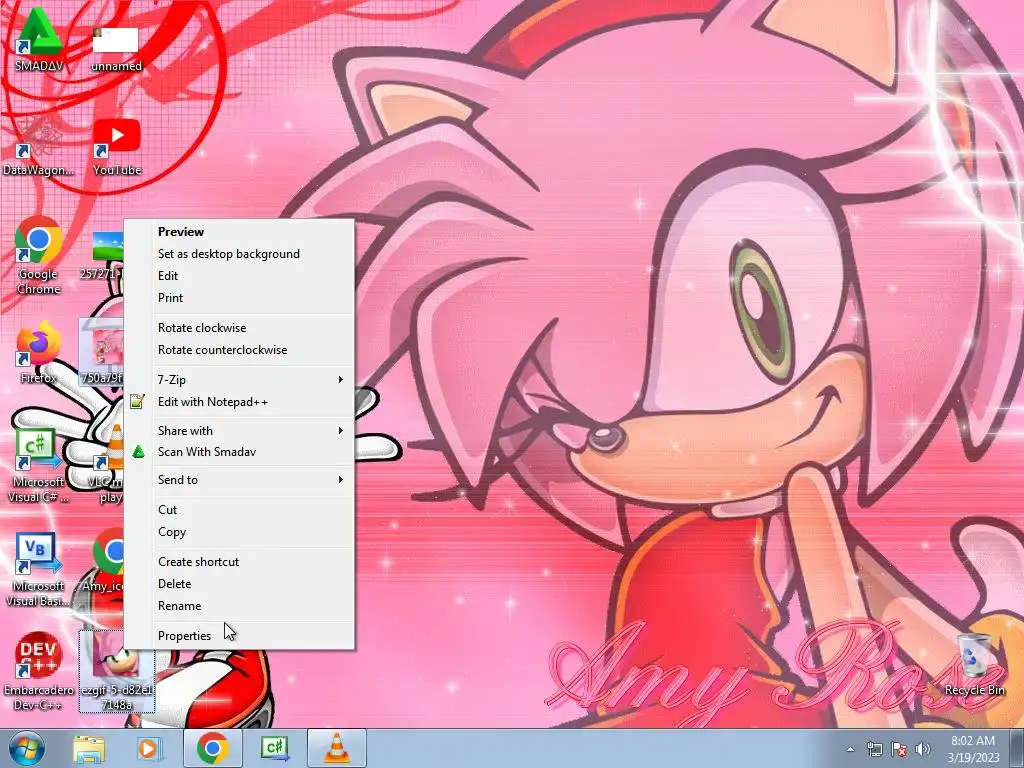This screenshot has width=1024, height=768.
Task: Select the ezgif image file on the desktop
Action: pos(116,671)
